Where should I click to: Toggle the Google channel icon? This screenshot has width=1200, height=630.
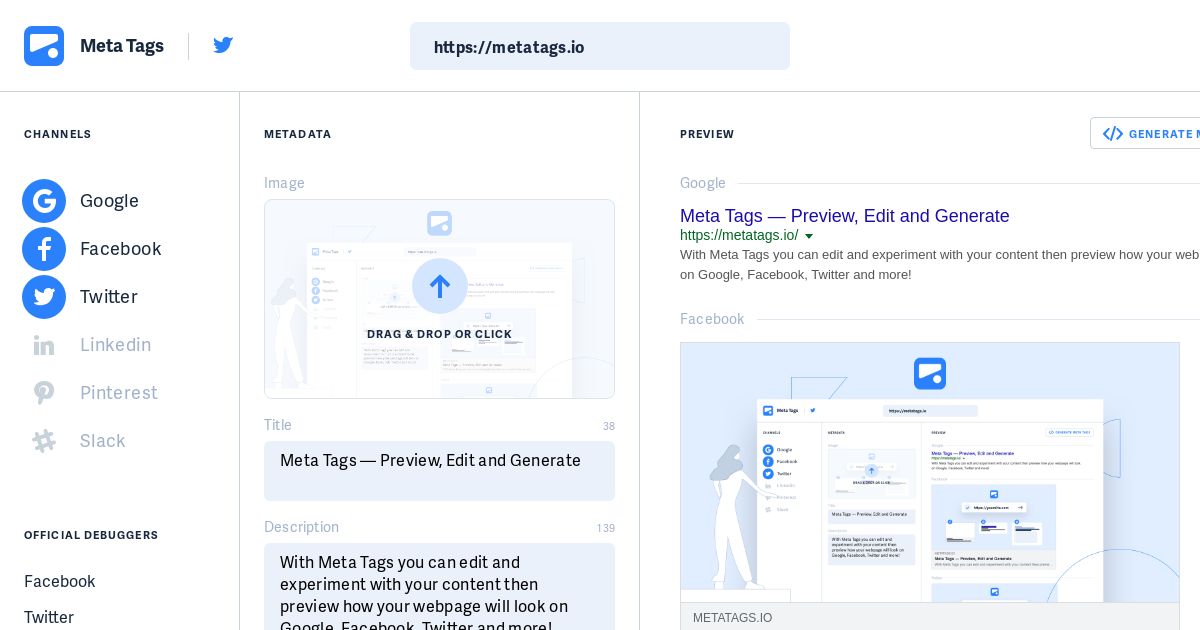click(x=44, y=201)
